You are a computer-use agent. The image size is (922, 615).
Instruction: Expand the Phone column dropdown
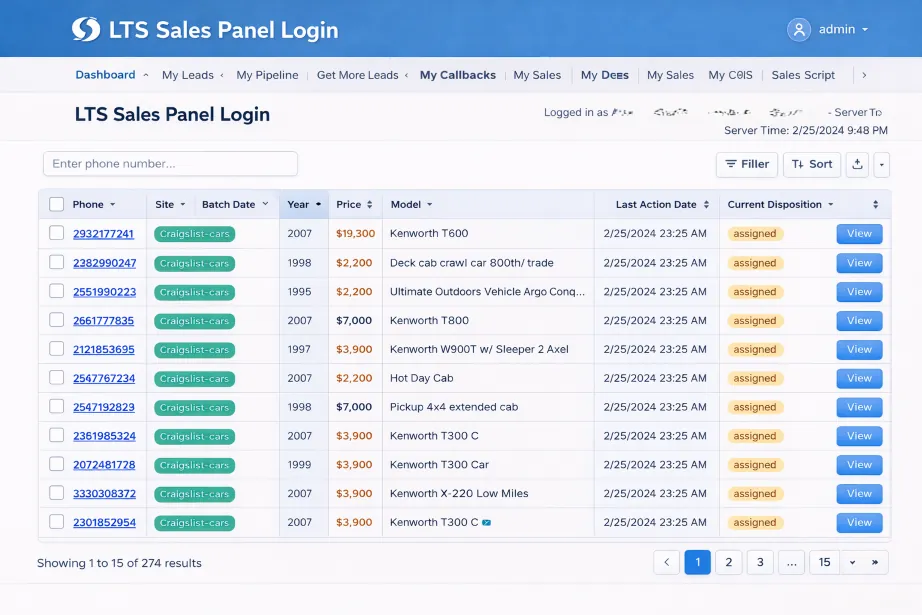[112, 205]
